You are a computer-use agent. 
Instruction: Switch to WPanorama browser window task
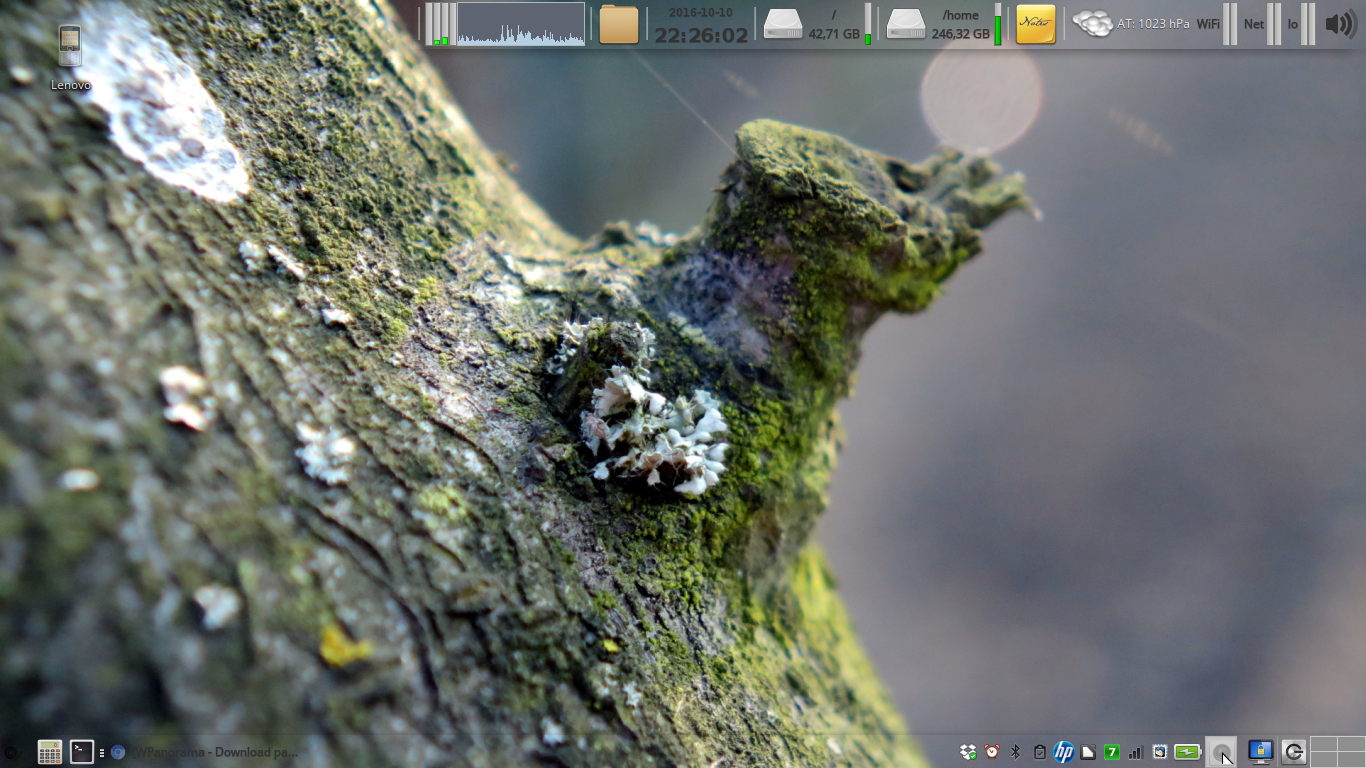click(204, 752)
